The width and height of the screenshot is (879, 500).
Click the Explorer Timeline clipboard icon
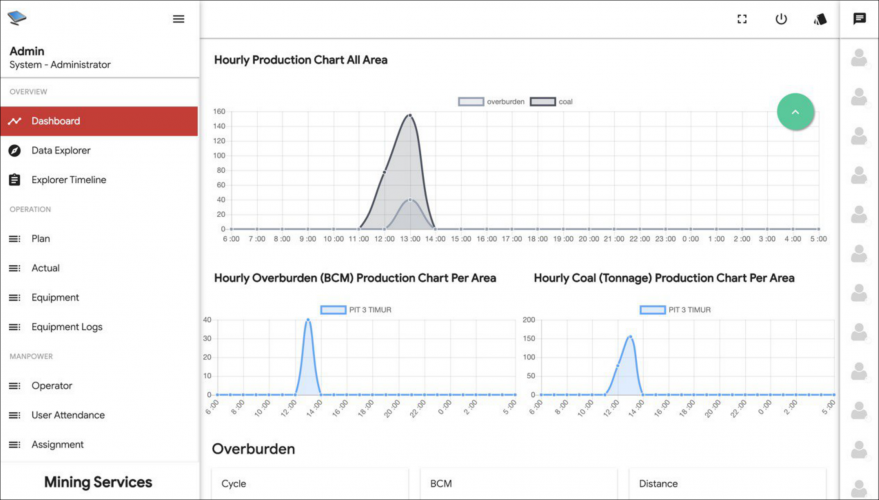click(x=14, y=180)
